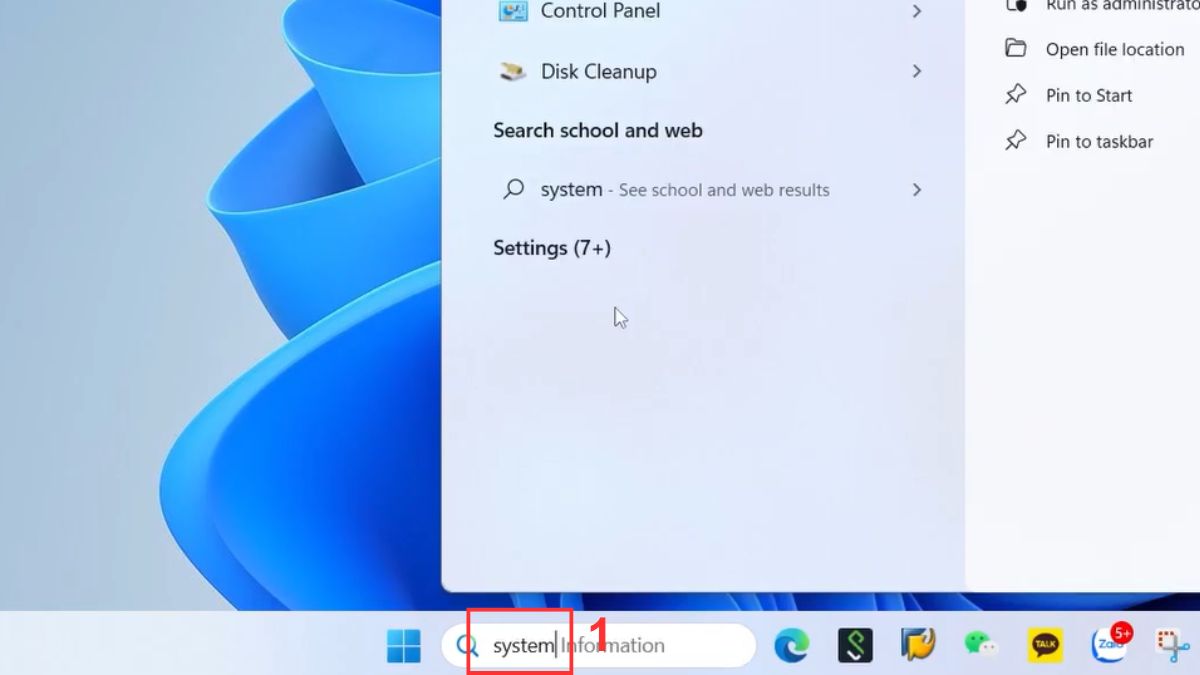1200x675 pixels.
Task: Open Microsoft Edge from the taskbar
Action: coord(792,645)
